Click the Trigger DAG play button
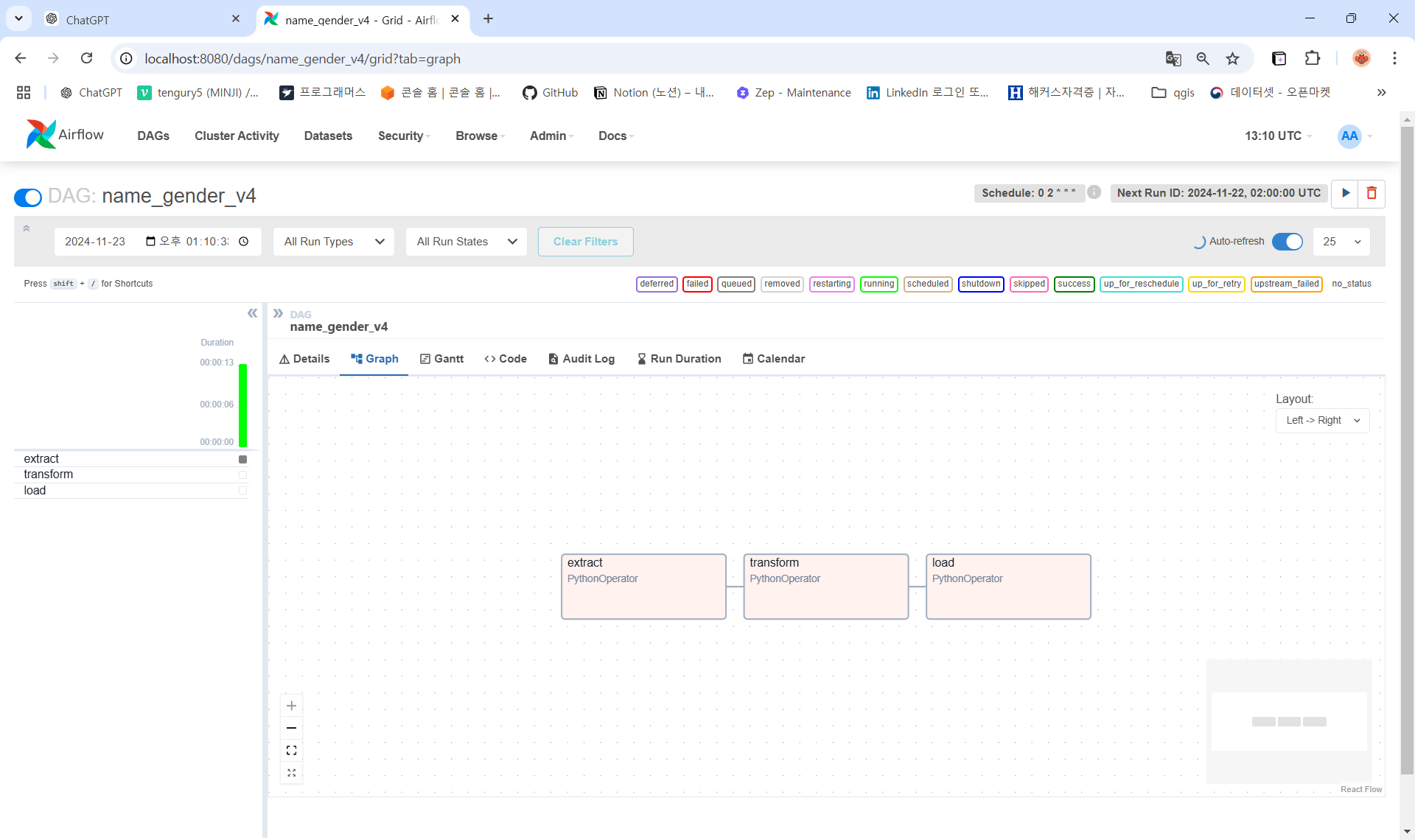This screenshot has width=1415, height=840. (1346, 193)
